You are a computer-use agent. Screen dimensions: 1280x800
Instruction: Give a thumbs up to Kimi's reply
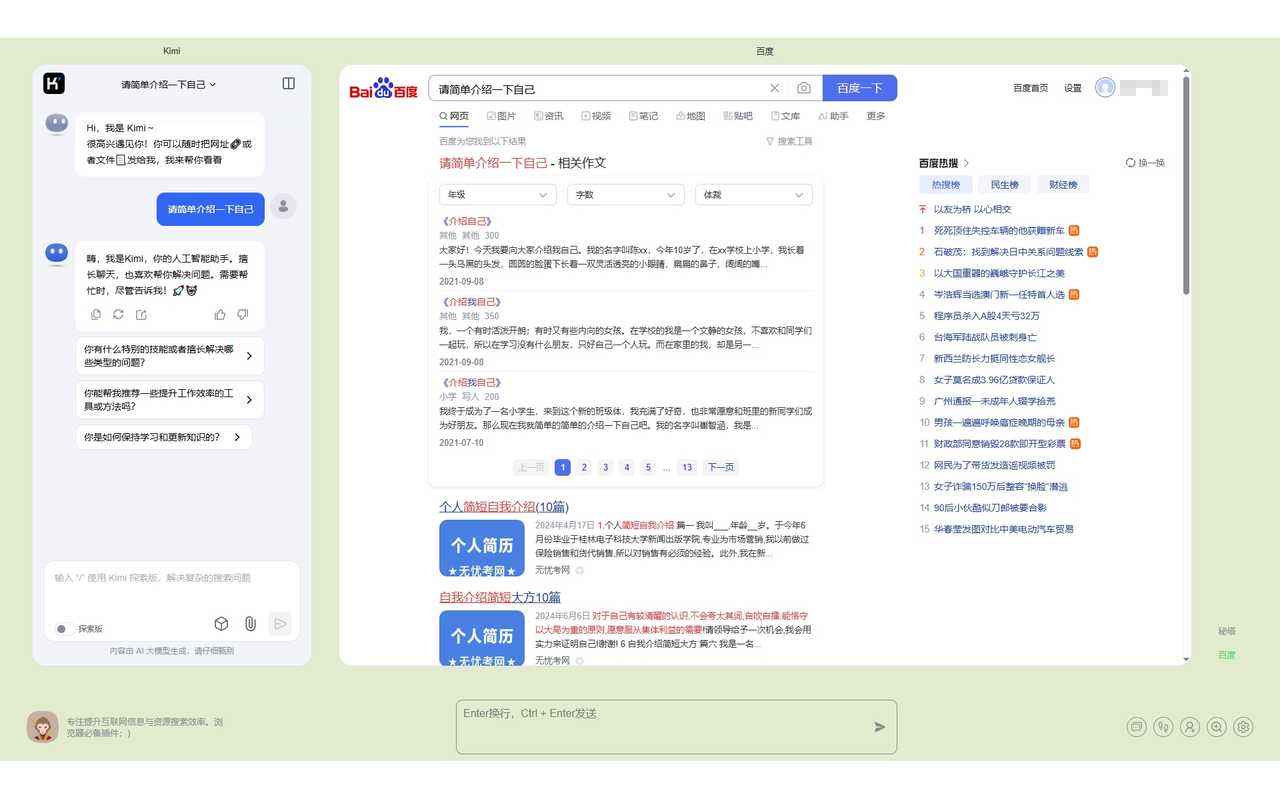[x=219, y=314]
